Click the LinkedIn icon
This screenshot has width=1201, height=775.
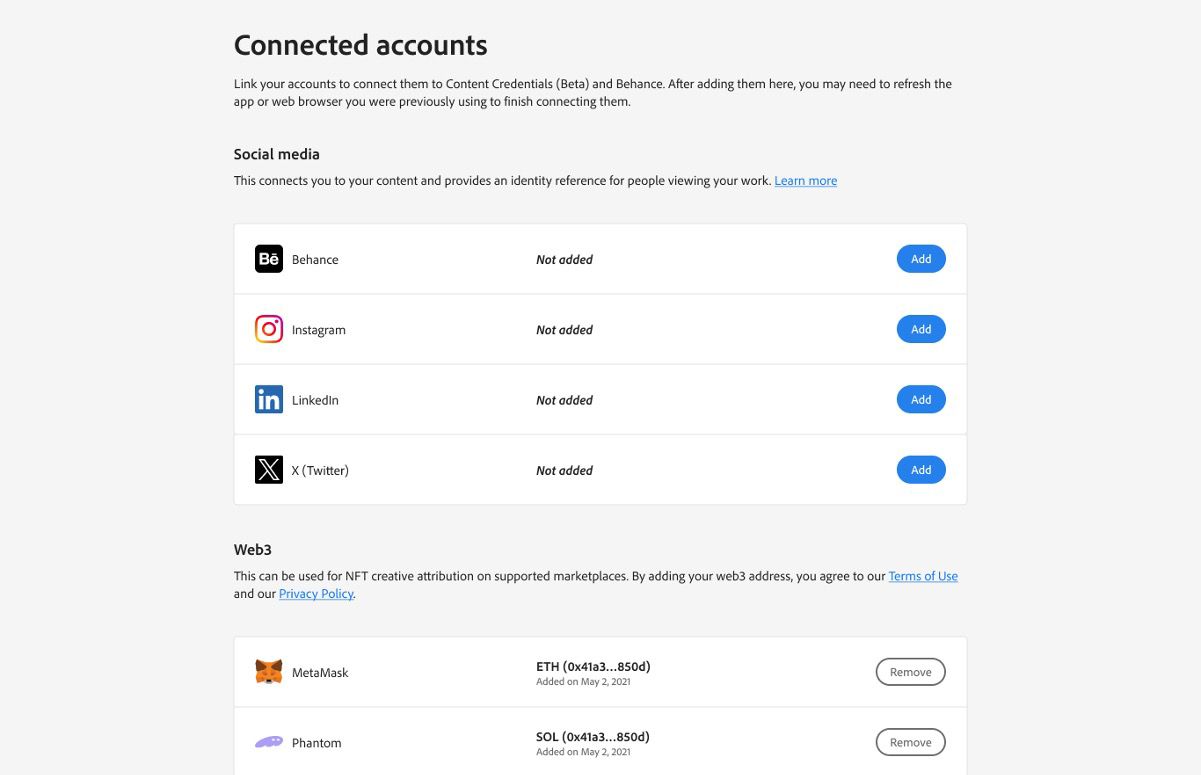[x=268, y=398]
